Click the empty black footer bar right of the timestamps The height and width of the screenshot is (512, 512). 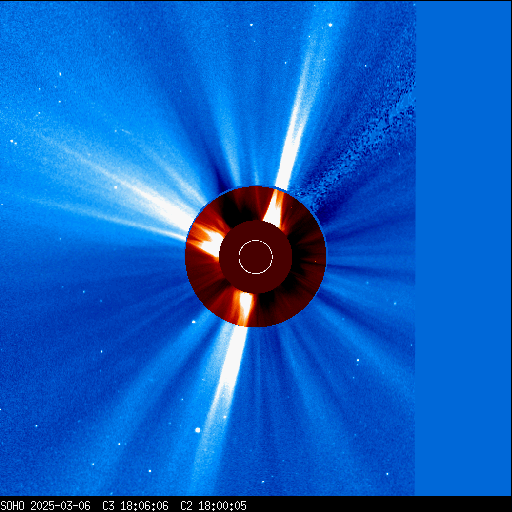pyautogui.click(x=379, y=506)
